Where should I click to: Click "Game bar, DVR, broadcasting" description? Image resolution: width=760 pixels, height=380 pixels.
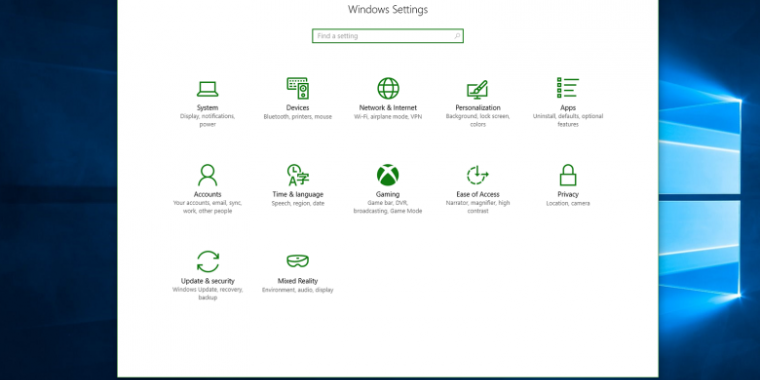tap(388, 207)
